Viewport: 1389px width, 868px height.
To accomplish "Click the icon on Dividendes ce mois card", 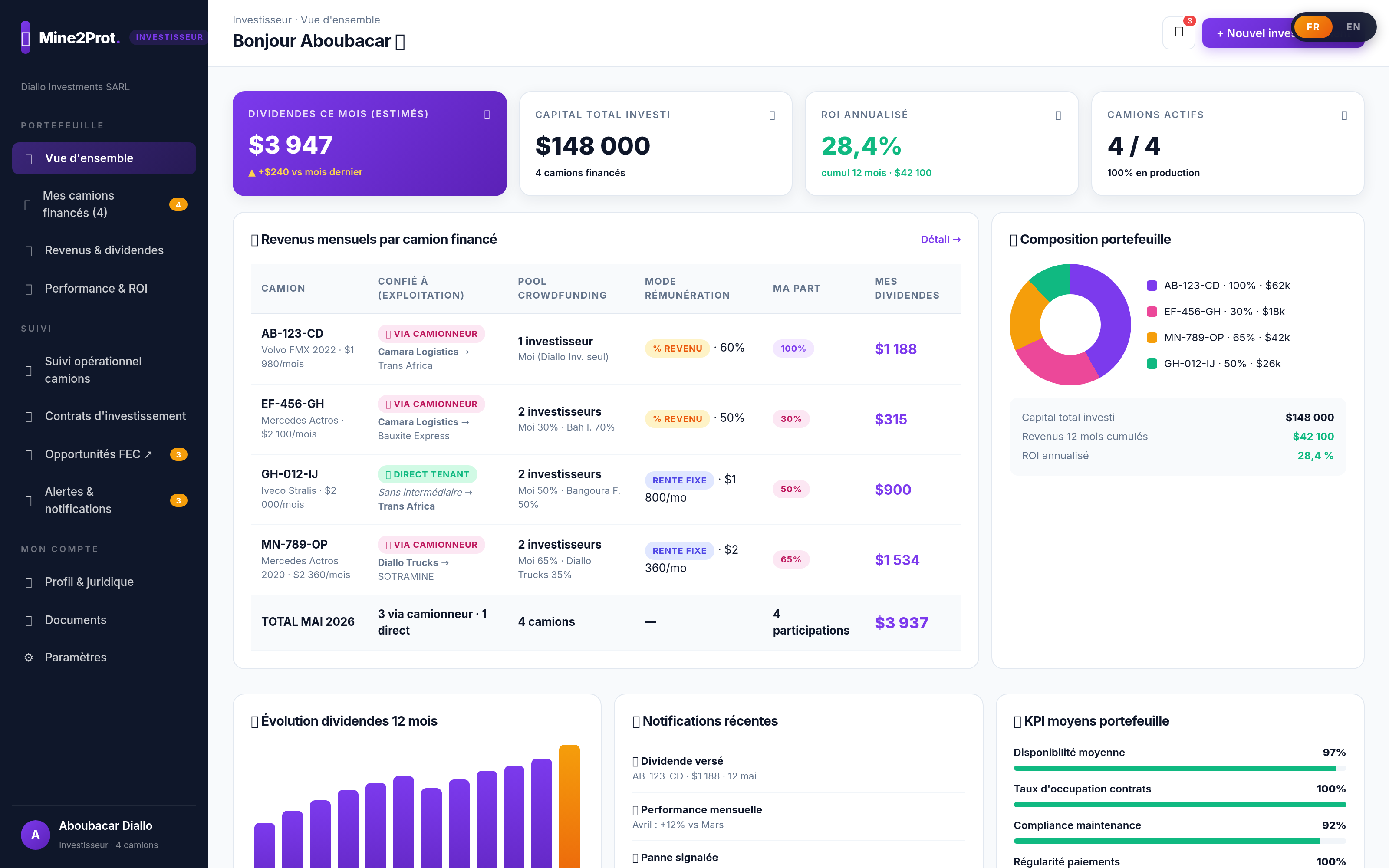I will (487, 114).
